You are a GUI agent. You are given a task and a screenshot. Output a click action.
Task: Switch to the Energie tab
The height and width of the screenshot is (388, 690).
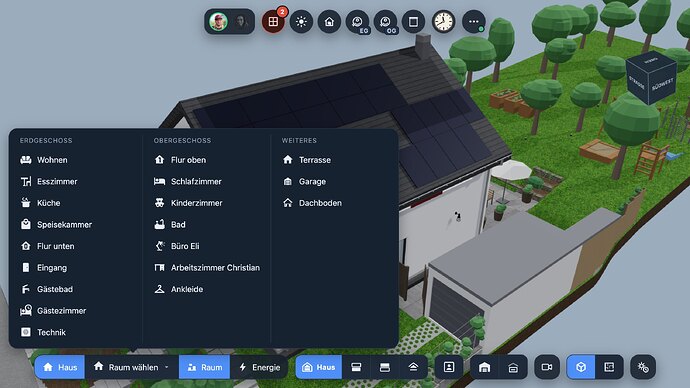(259, 367)
